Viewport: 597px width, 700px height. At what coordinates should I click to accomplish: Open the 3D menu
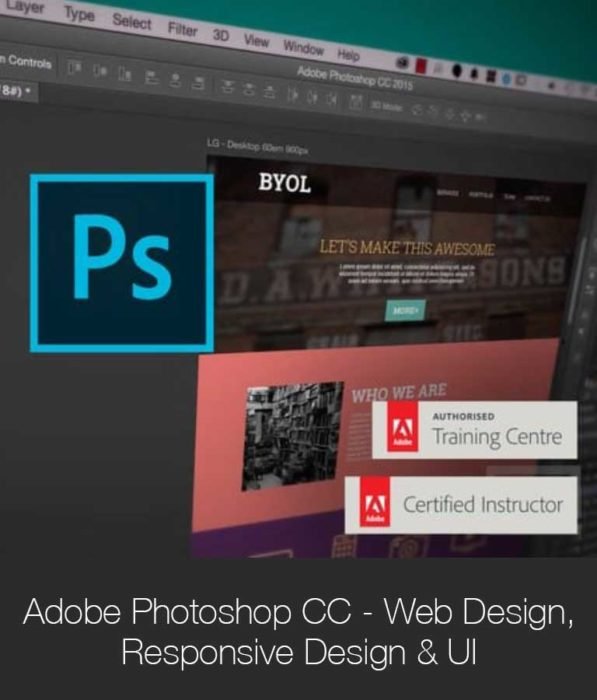(221, 35)
